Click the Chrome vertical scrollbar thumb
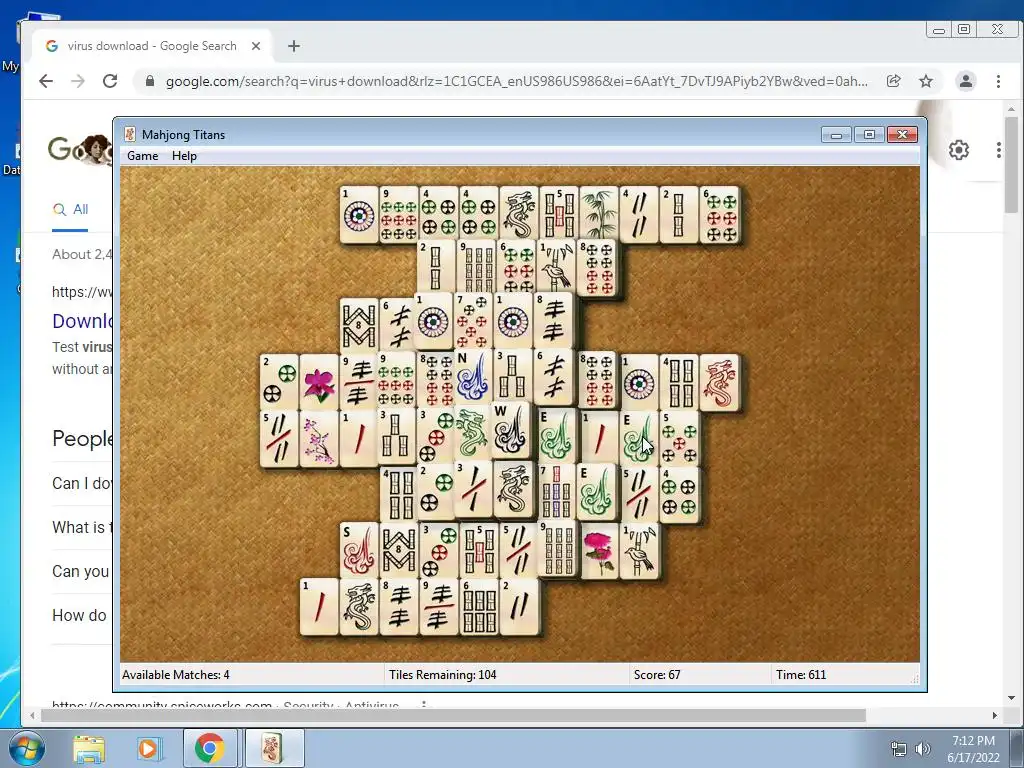 1011,165
